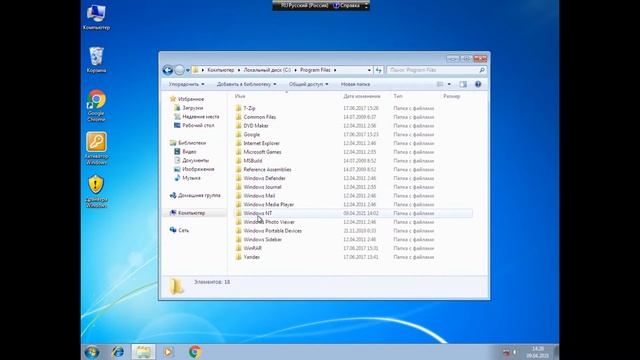Select the Windows NT folder row

[353, 213]
